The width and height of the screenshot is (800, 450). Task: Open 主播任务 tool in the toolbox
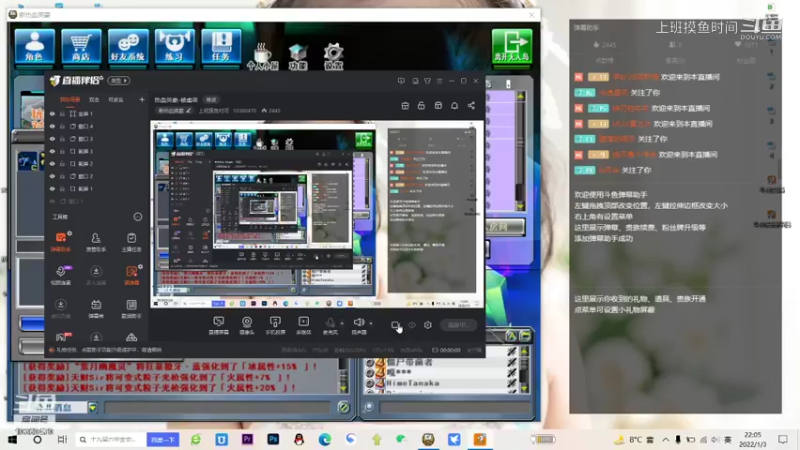coord(131,242)
